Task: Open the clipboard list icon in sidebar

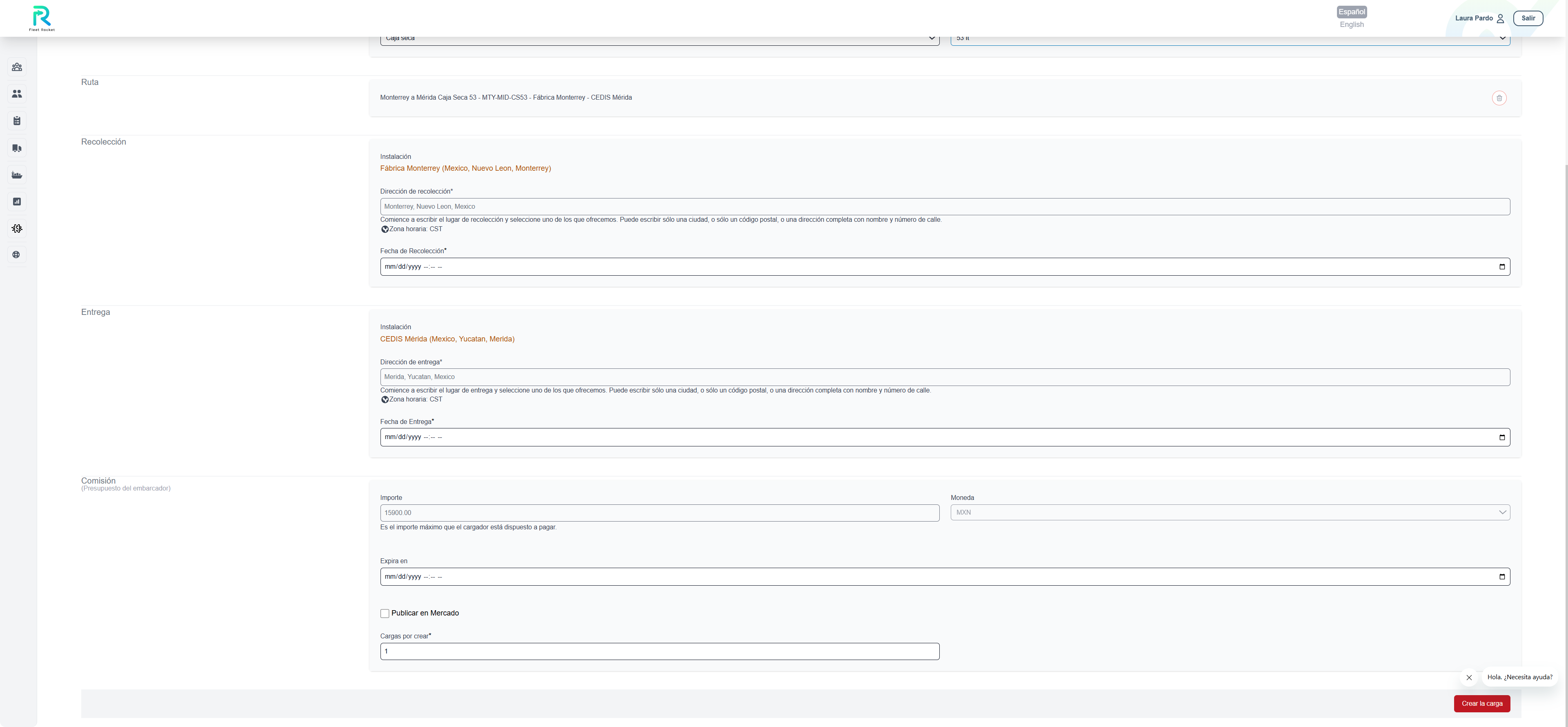Action: (17, 120)
